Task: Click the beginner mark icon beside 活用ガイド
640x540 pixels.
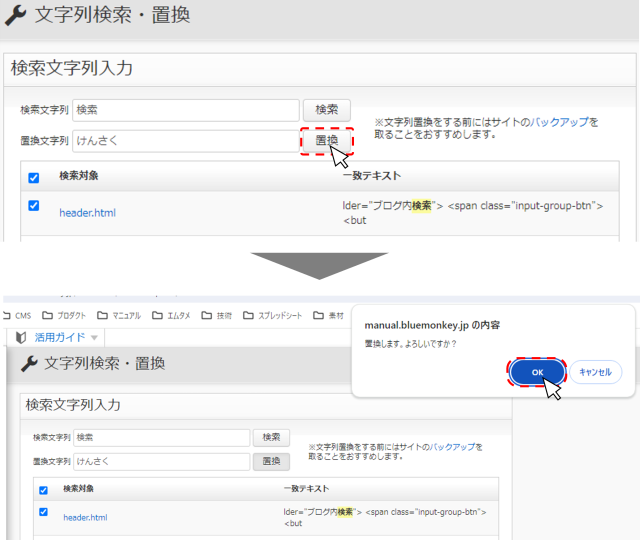Action: tap(21, 338)
